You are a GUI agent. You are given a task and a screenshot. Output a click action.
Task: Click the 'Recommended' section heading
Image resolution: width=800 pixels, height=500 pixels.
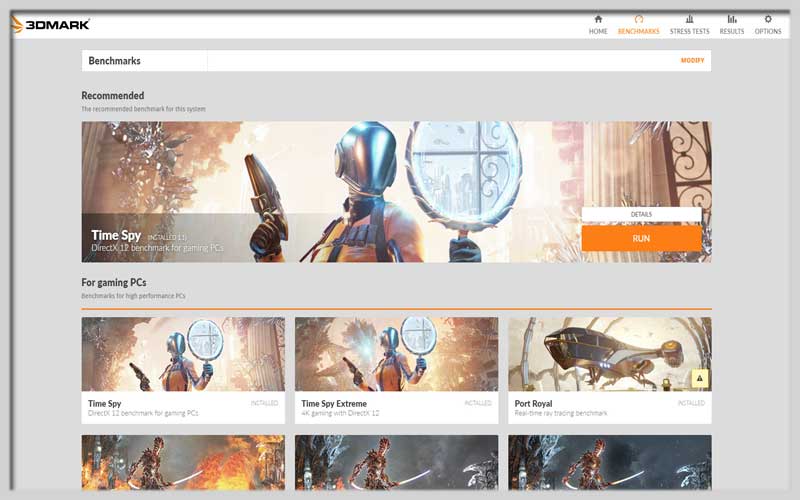(x=113, y=95)
